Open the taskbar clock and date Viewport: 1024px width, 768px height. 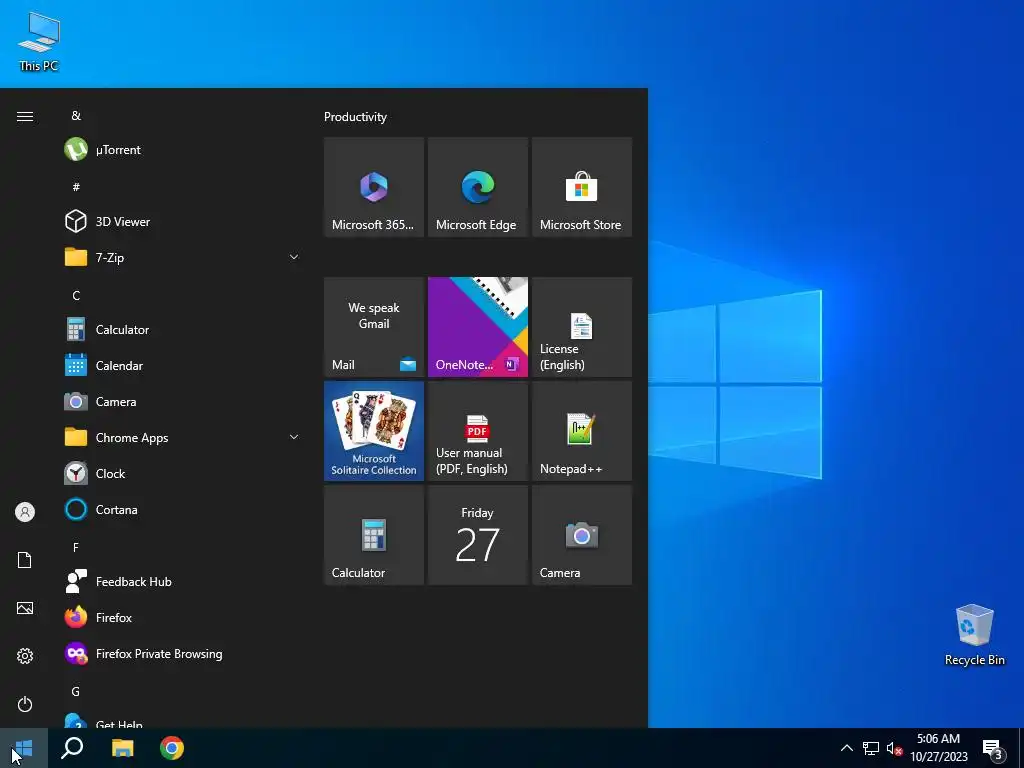pos(939,748)
